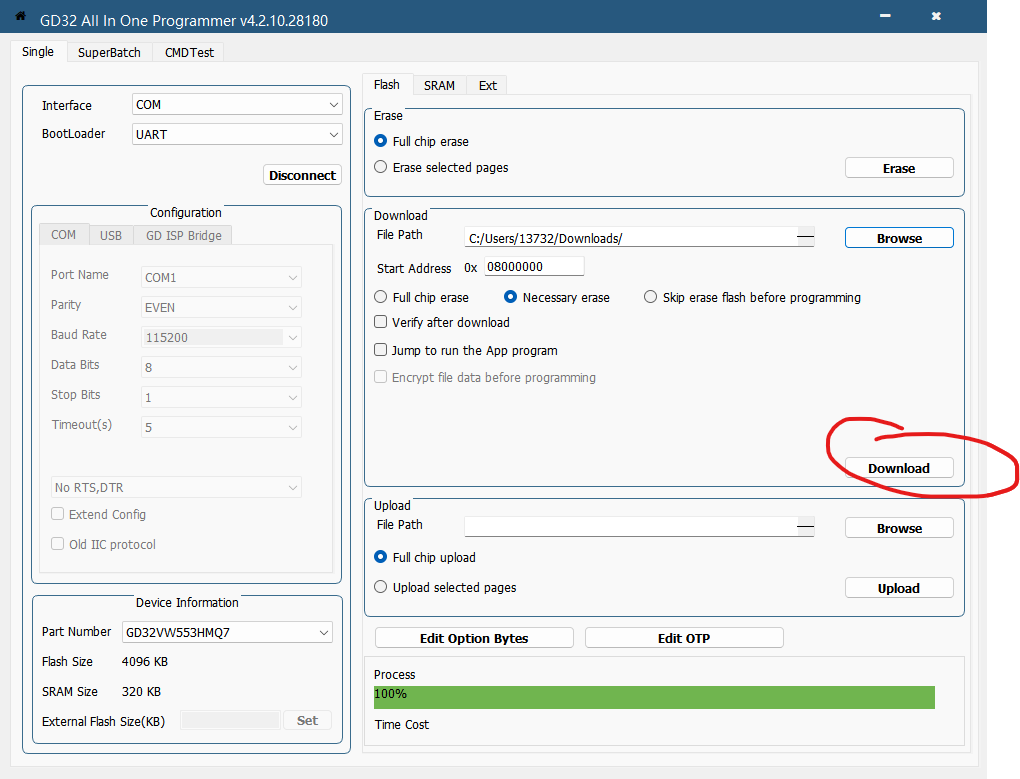This screenshot has width=1020, height=779.
Task: Click the home icon in the title bar
Action: tap(20, 16)
